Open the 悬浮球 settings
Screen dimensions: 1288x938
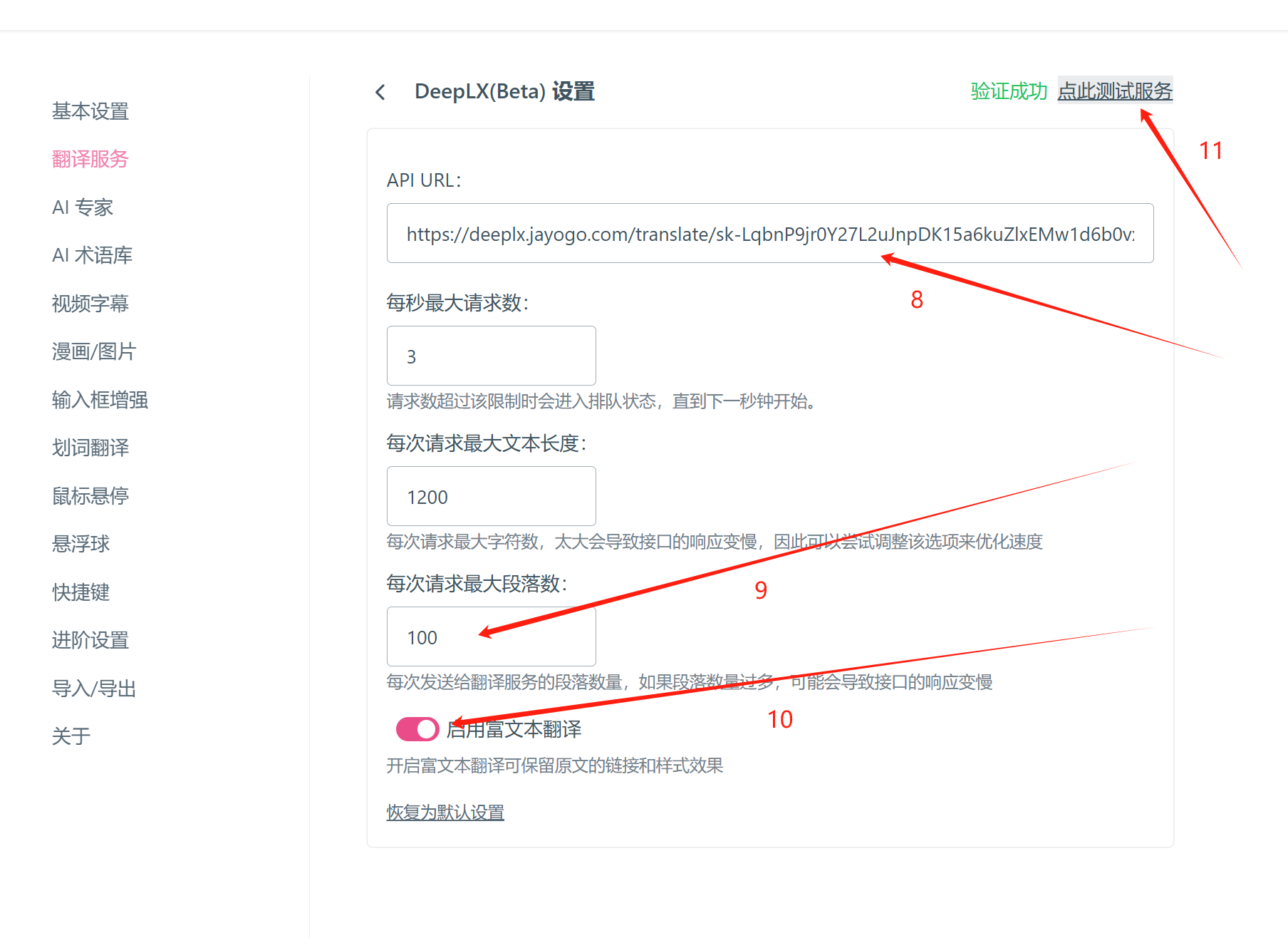[x=80, y=543]
